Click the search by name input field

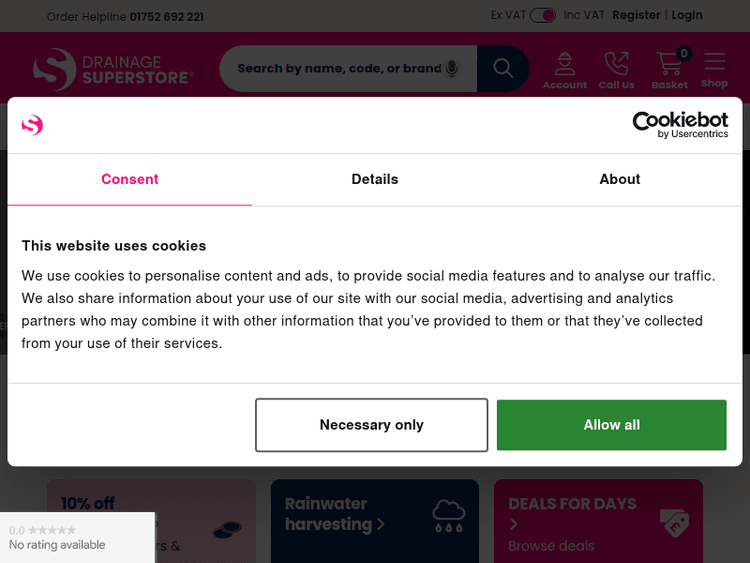(x=338, y=68)
